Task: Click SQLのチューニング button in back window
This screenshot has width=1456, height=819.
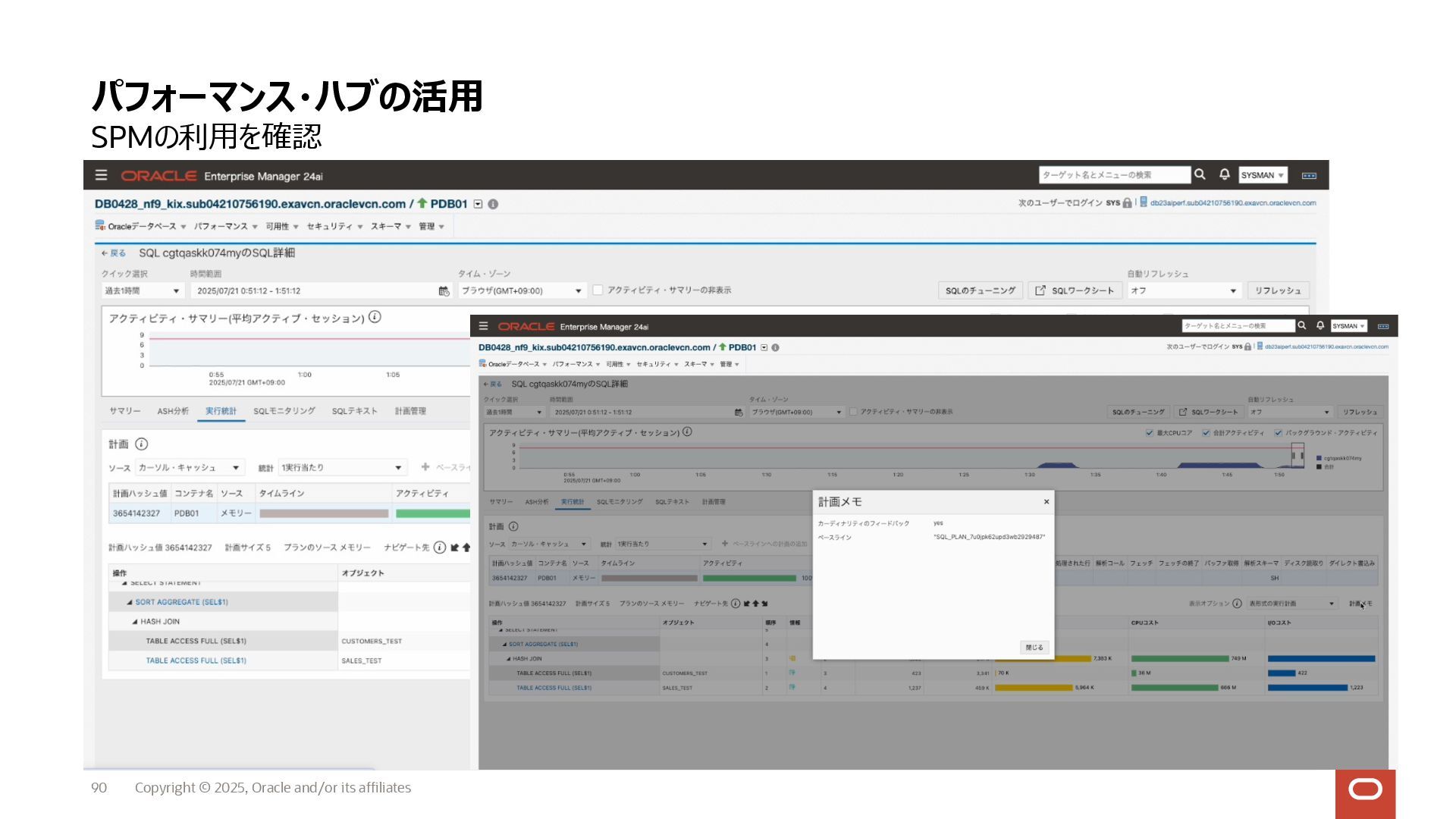Action: [x=981, y=290]
